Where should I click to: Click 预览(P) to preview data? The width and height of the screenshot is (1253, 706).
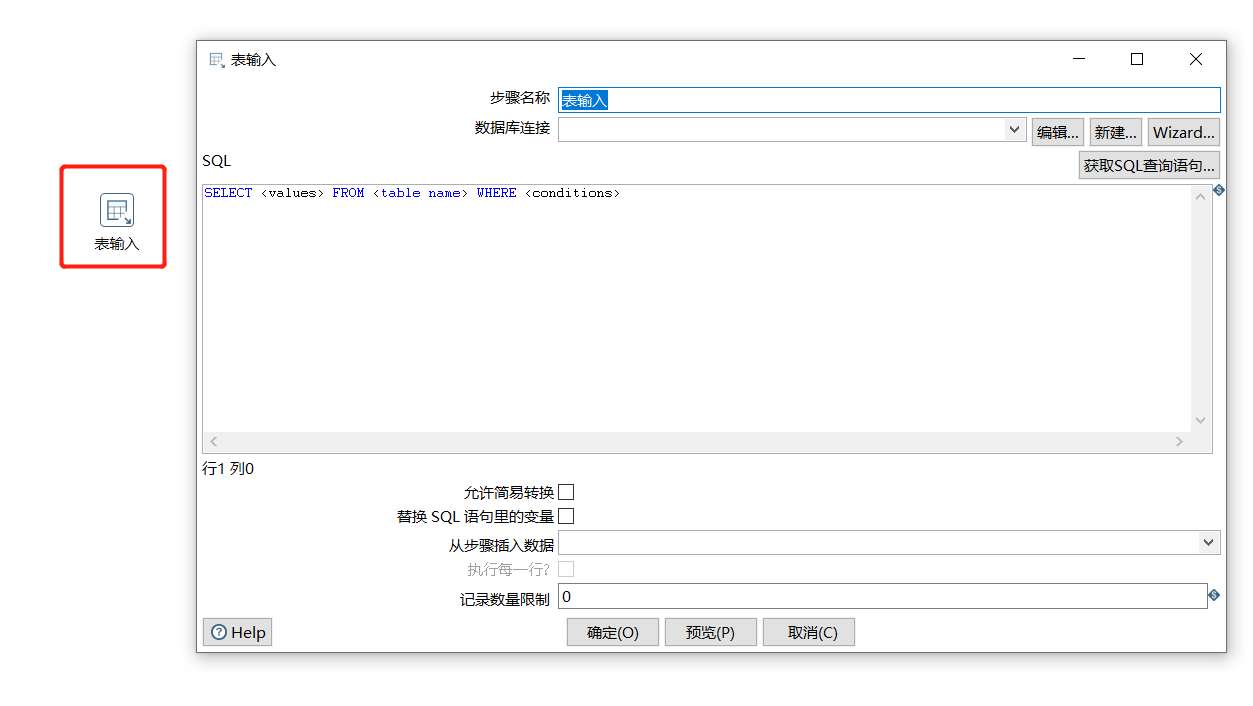(710, 631)
